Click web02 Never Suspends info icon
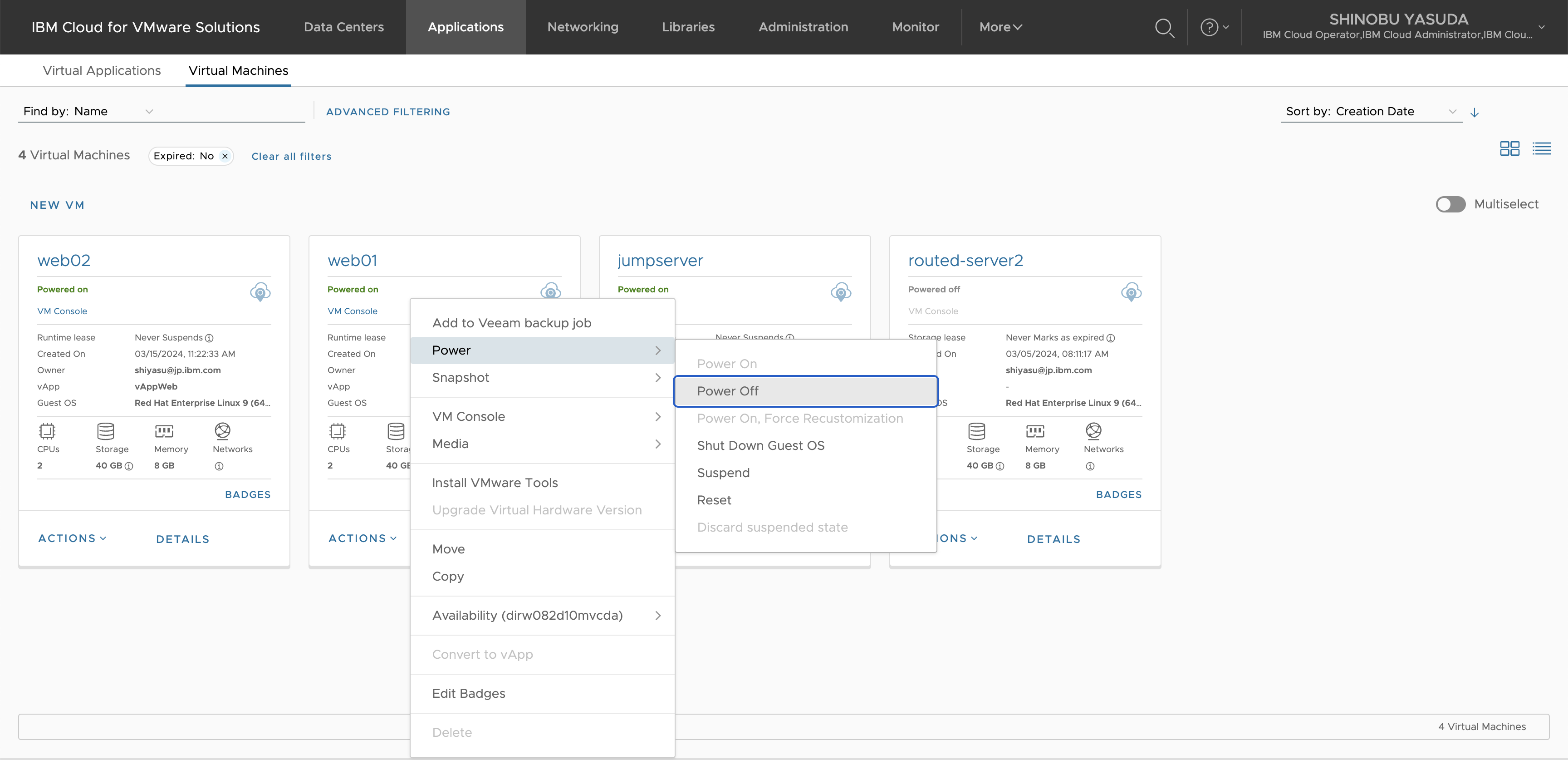This screenshot has height=760, width=1568. (210, 338)
